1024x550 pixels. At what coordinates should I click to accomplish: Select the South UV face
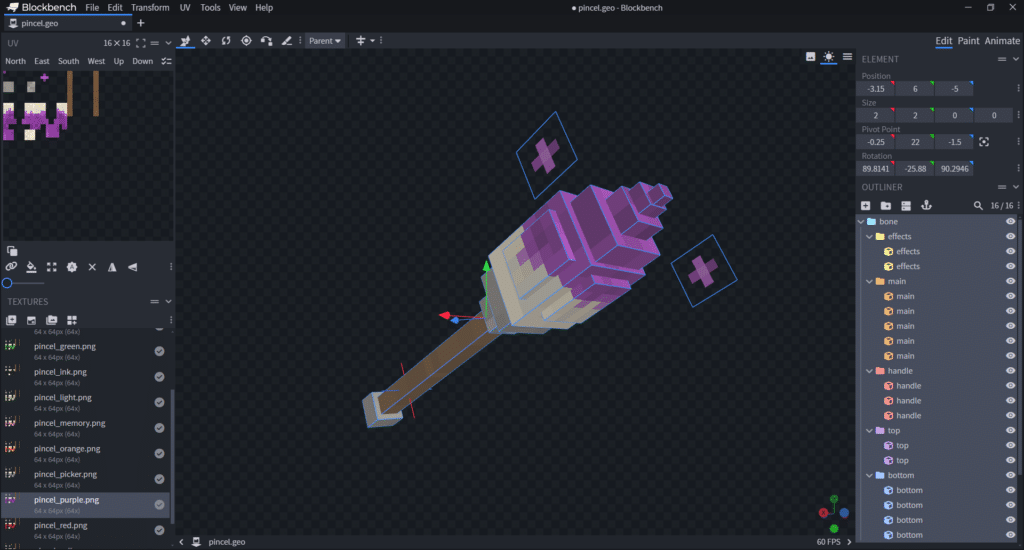click(x=69, y=61)
